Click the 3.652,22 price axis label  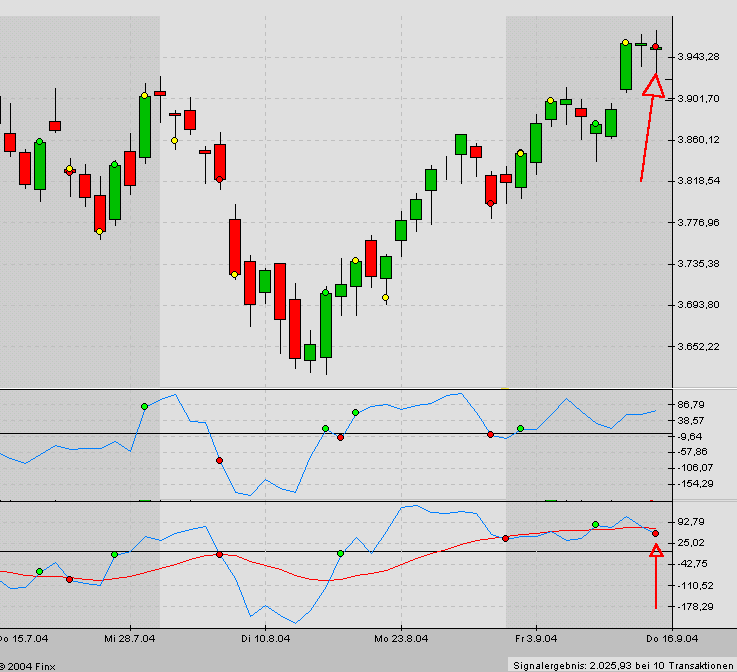[x=698, y=347]
